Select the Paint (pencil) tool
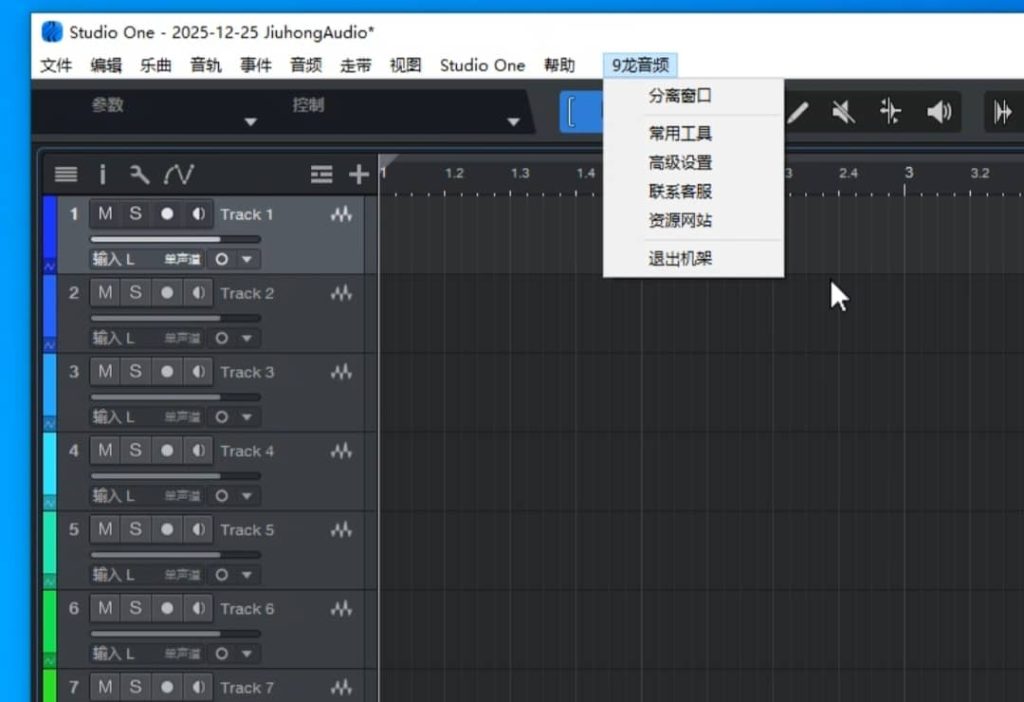The height and width of the screenshot is (702, 1024). coord(797,112)
